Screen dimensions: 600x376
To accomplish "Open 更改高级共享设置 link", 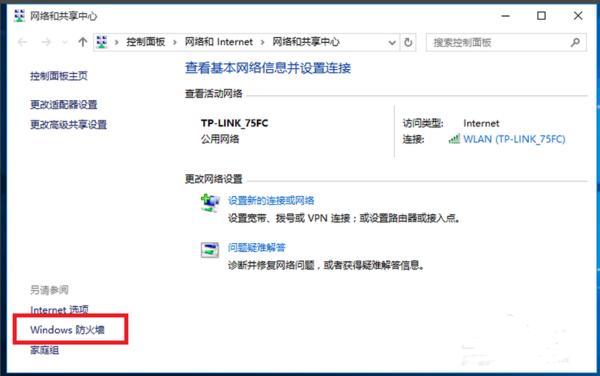I will click(x=68, y=124).
